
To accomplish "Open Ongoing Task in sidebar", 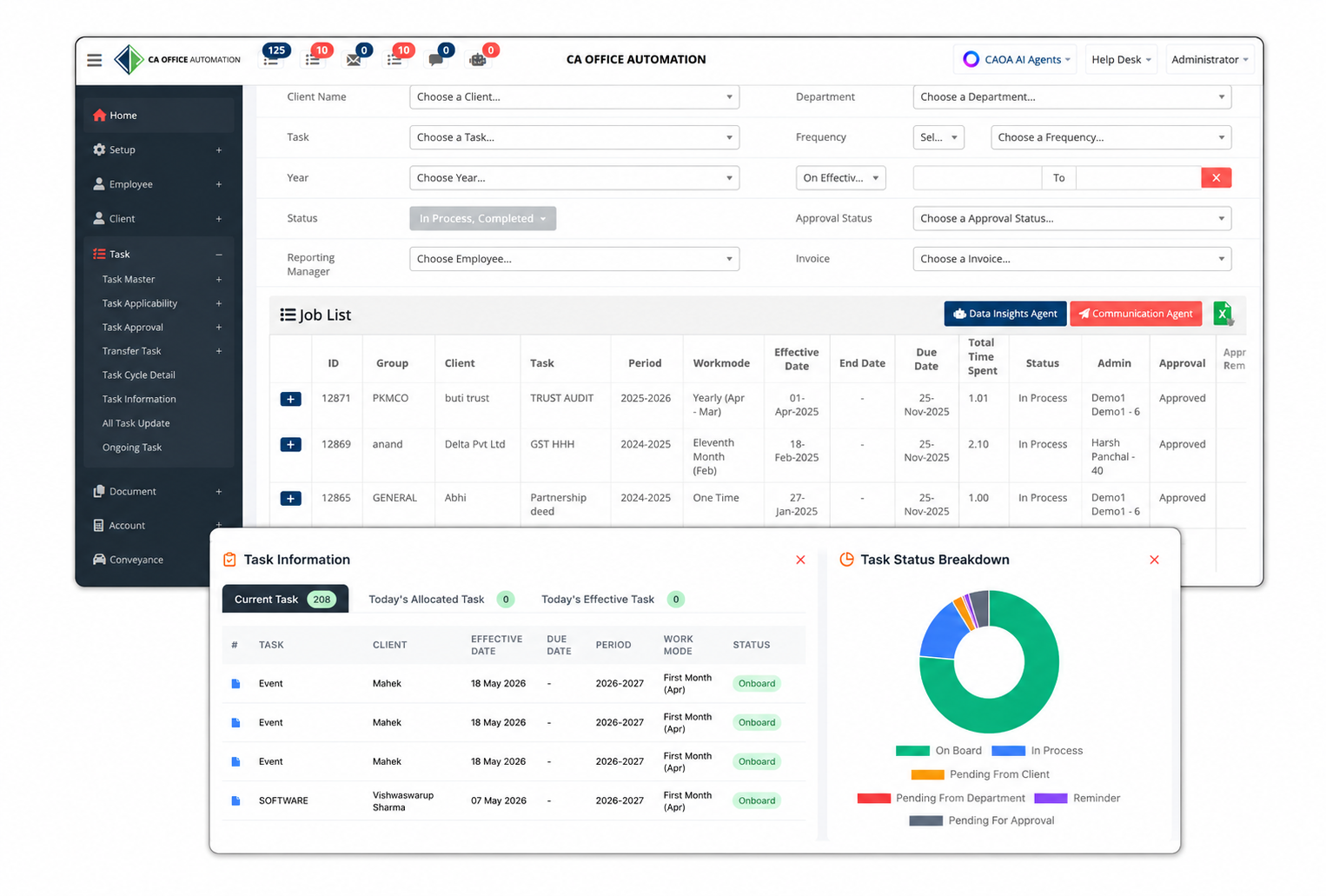I will point(132,448).
